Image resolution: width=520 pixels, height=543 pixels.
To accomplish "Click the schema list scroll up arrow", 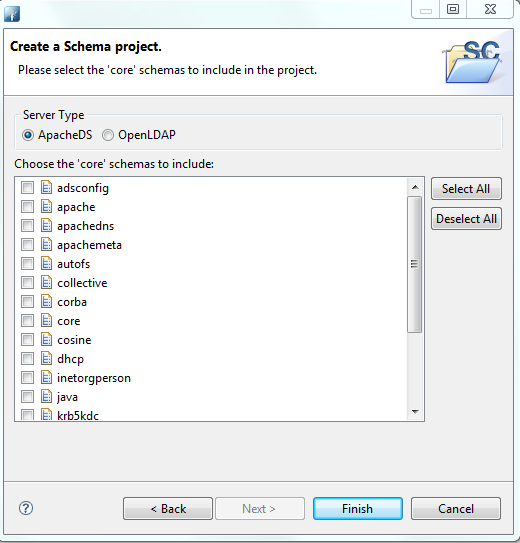I will click(x=415, y=187).
